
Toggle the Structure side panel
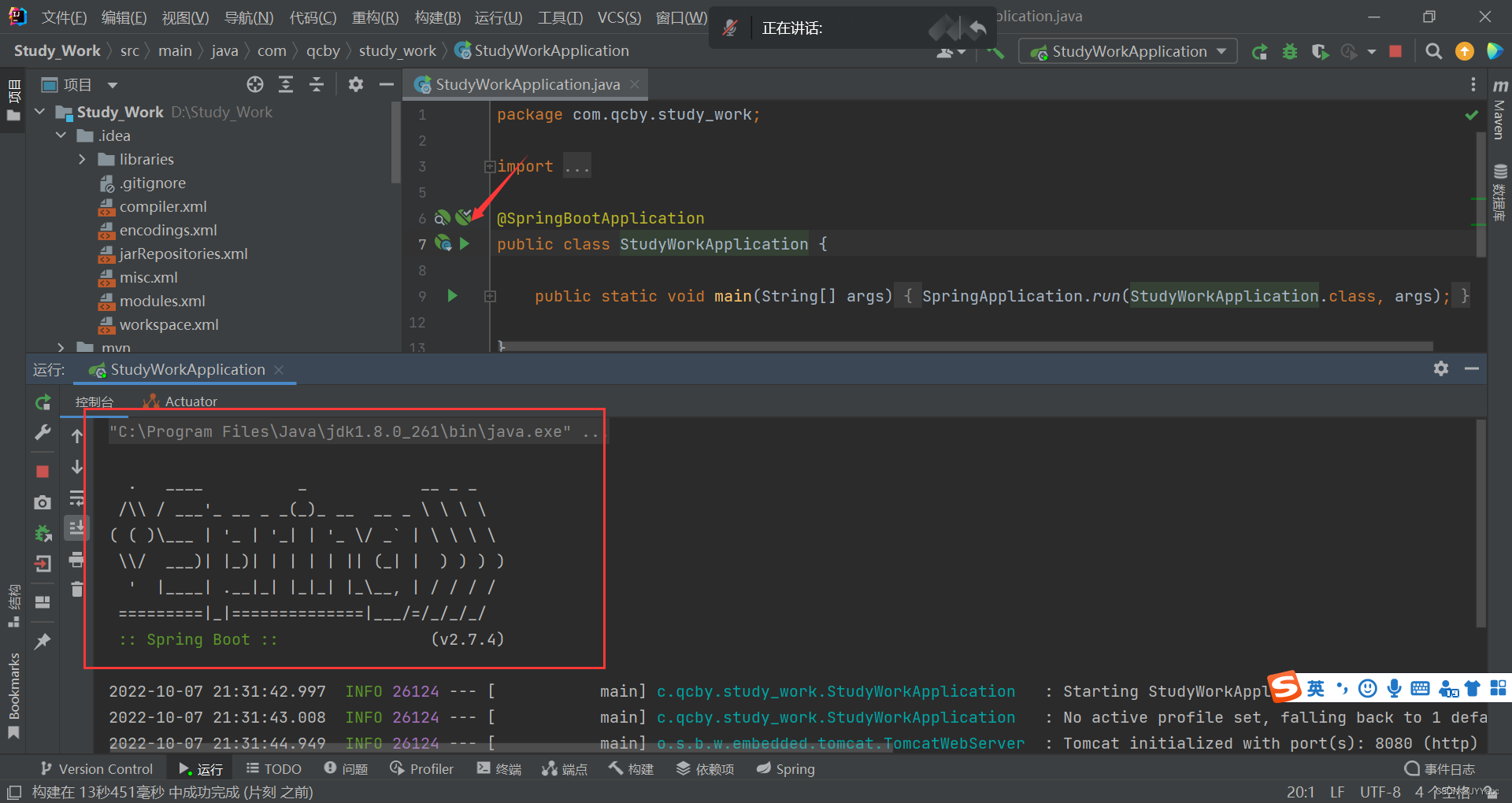(13, 605)
